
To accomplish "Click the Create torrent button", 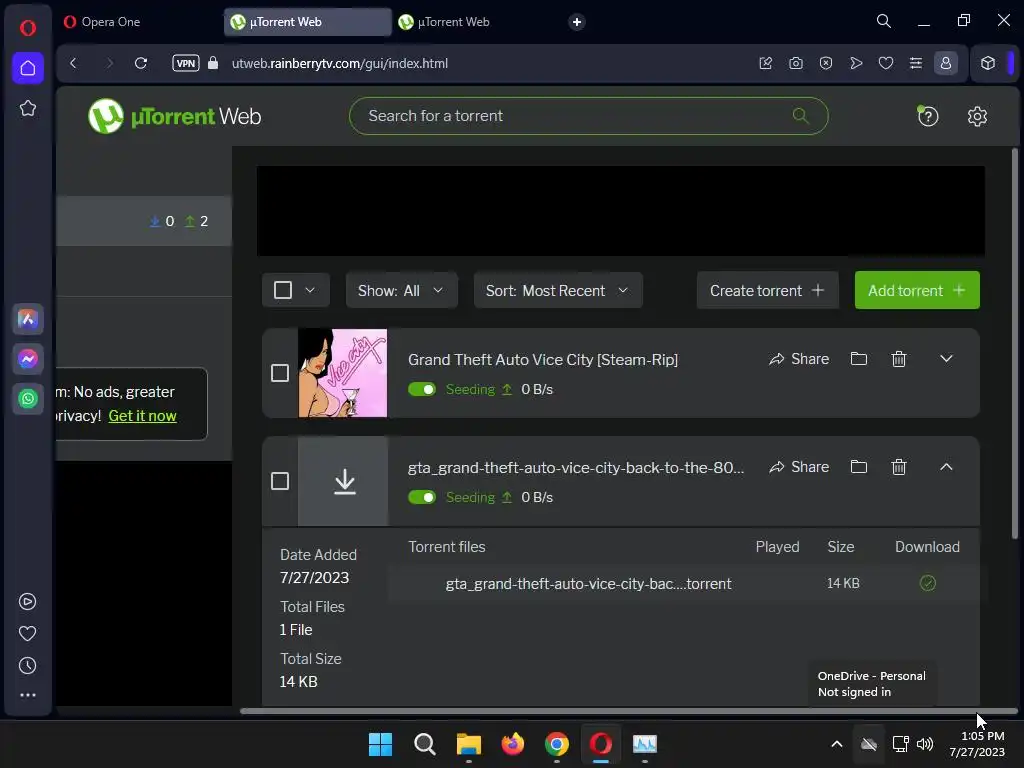I will click(767, 291).
